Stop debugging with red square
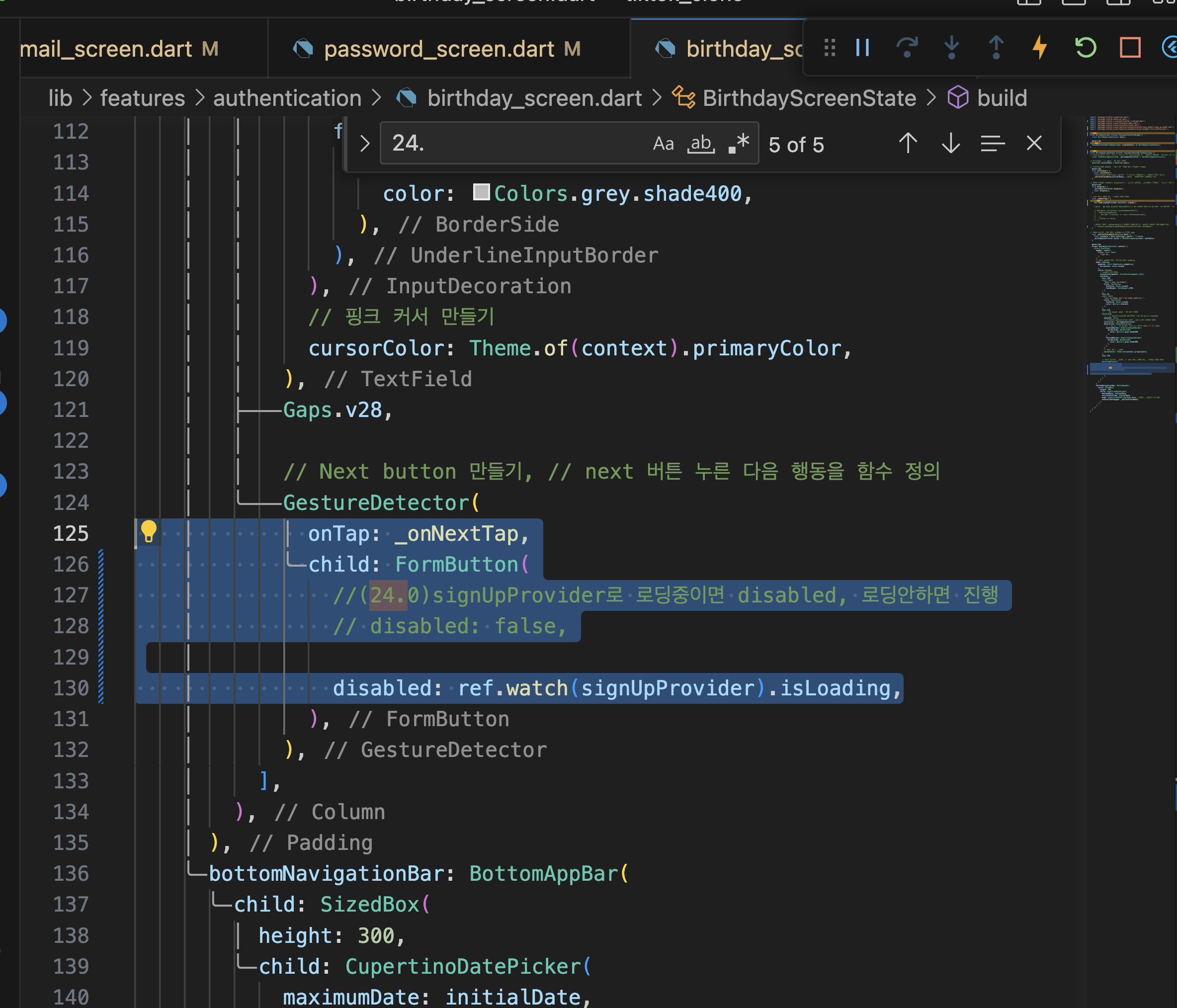Image resolution: width=1177 pixels, height=1008 pixels. (1130, 48)
